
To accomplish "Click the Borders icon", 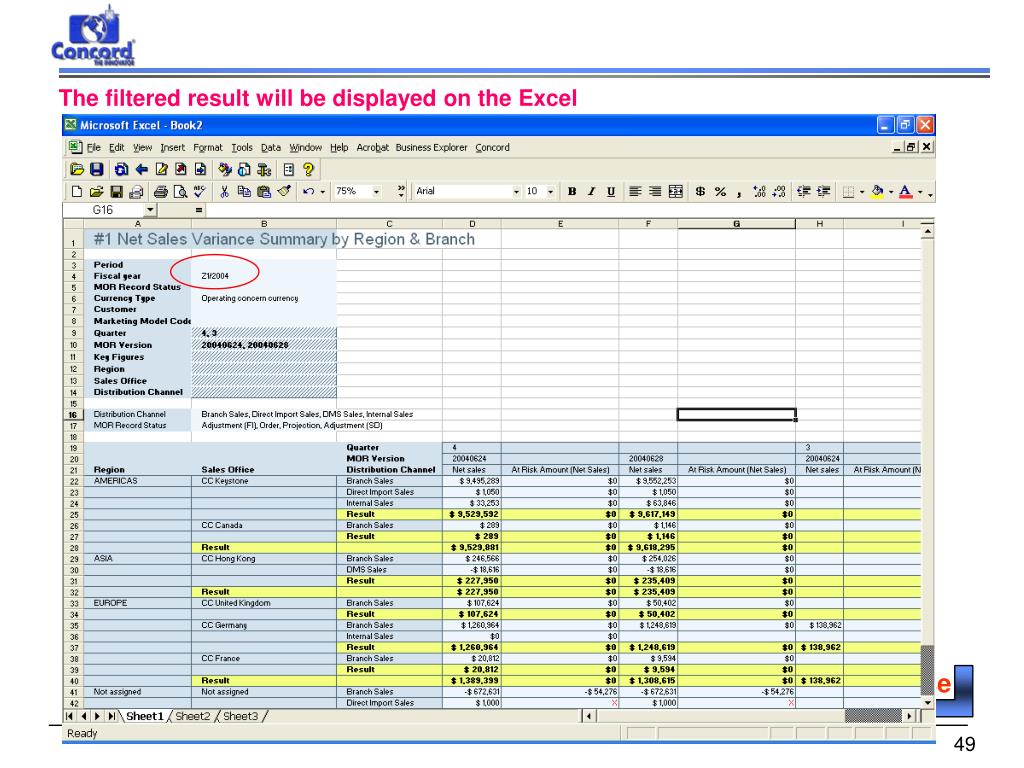I will [x=848, y=191].
